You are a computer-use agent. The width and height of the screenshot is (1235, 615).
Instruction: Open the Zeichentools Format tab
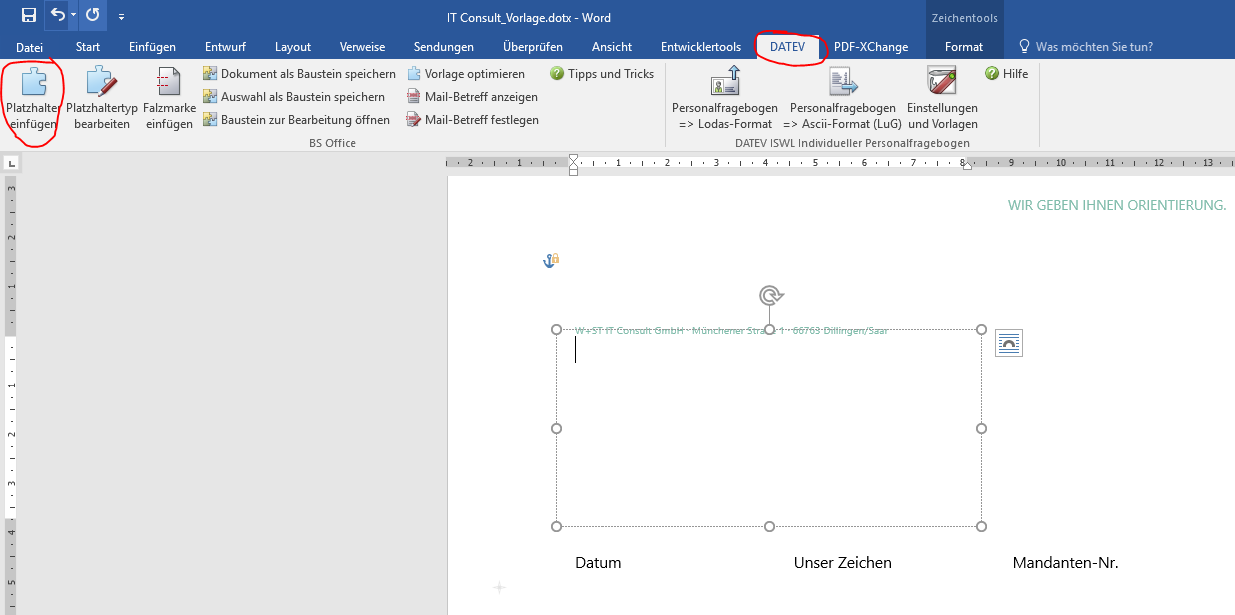964,47
